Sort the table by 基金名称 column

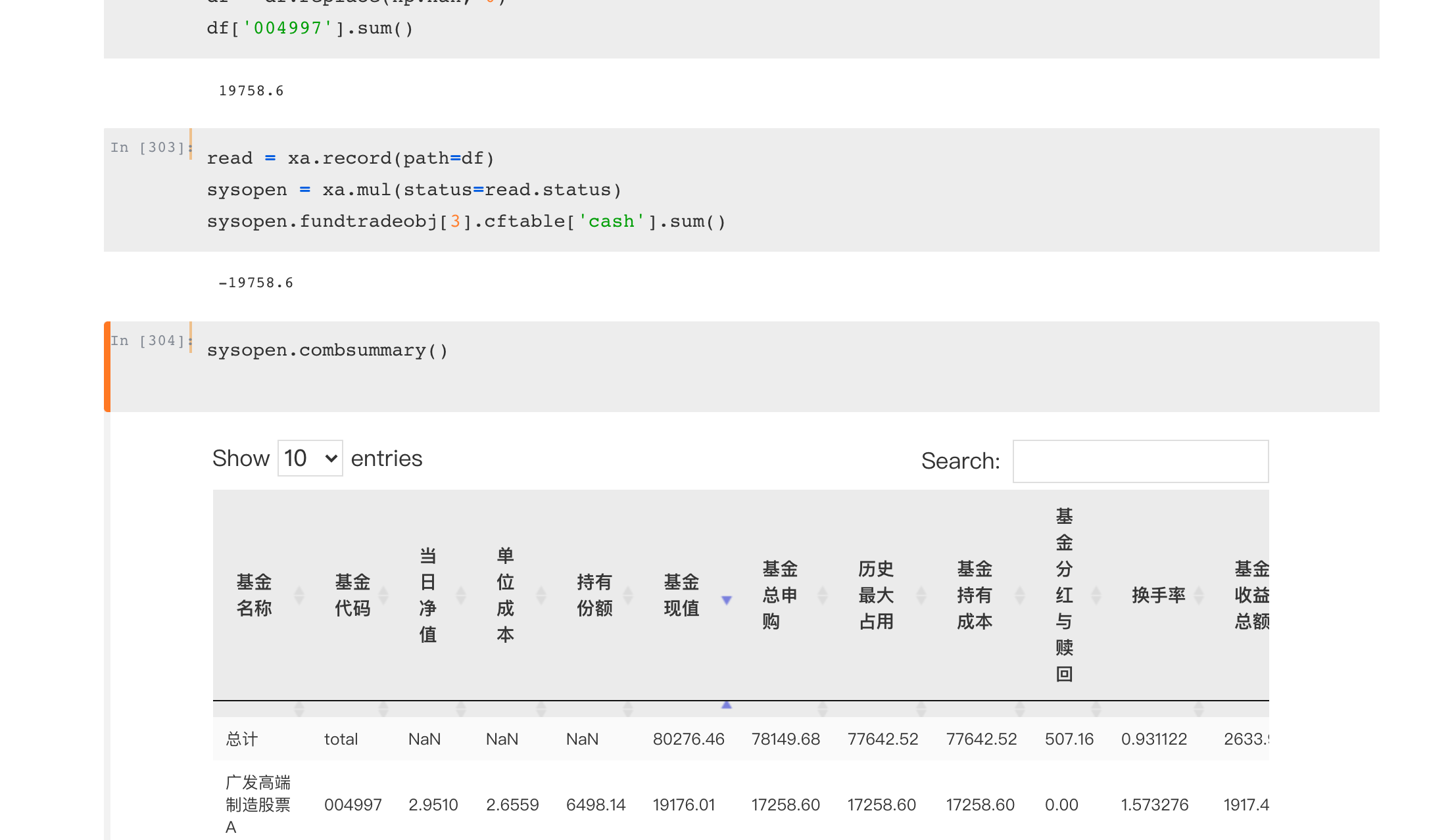coord(300,595)
